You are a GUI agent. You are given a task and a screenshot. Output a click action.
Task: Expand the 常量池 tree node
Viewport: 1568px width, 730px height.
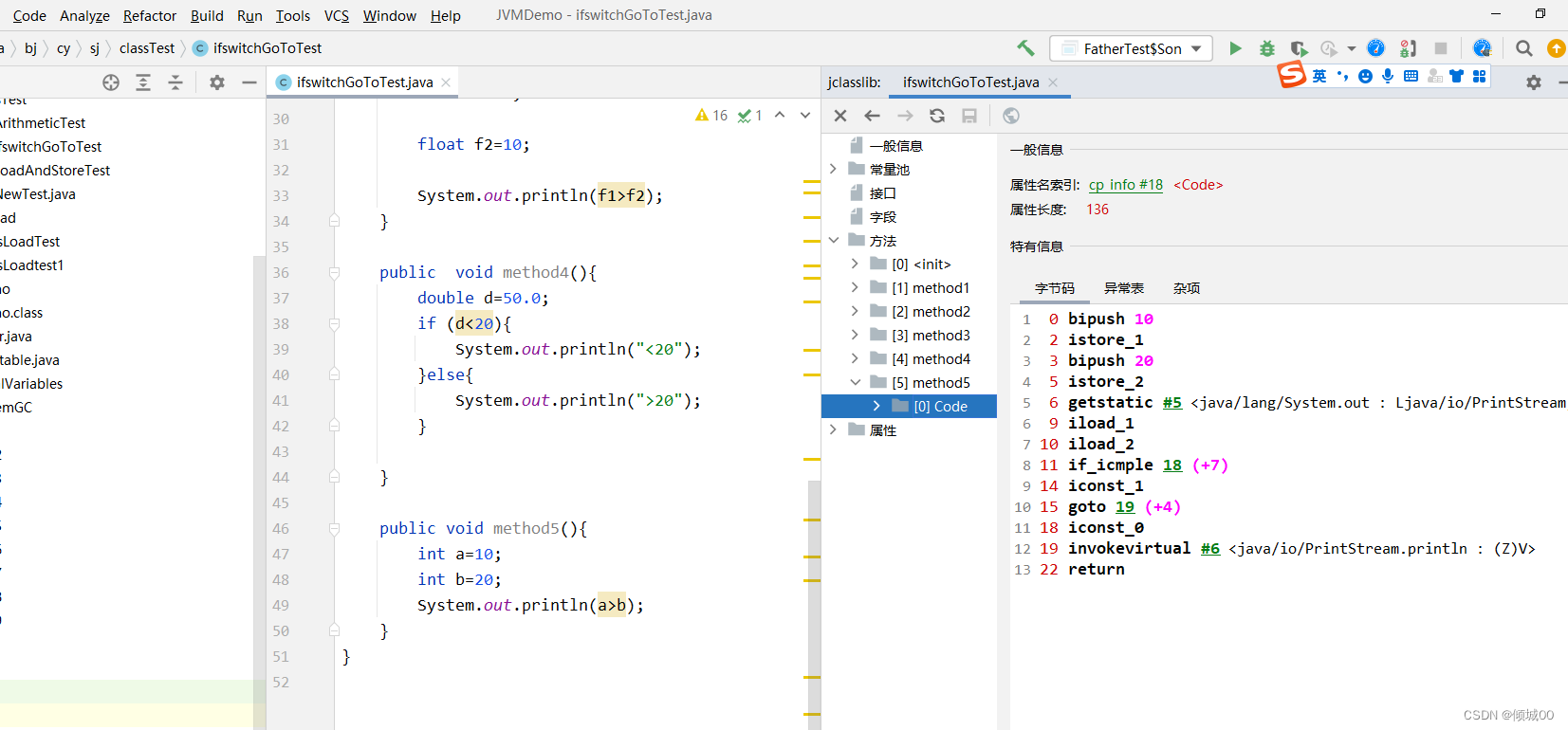(x=834, y=169)
